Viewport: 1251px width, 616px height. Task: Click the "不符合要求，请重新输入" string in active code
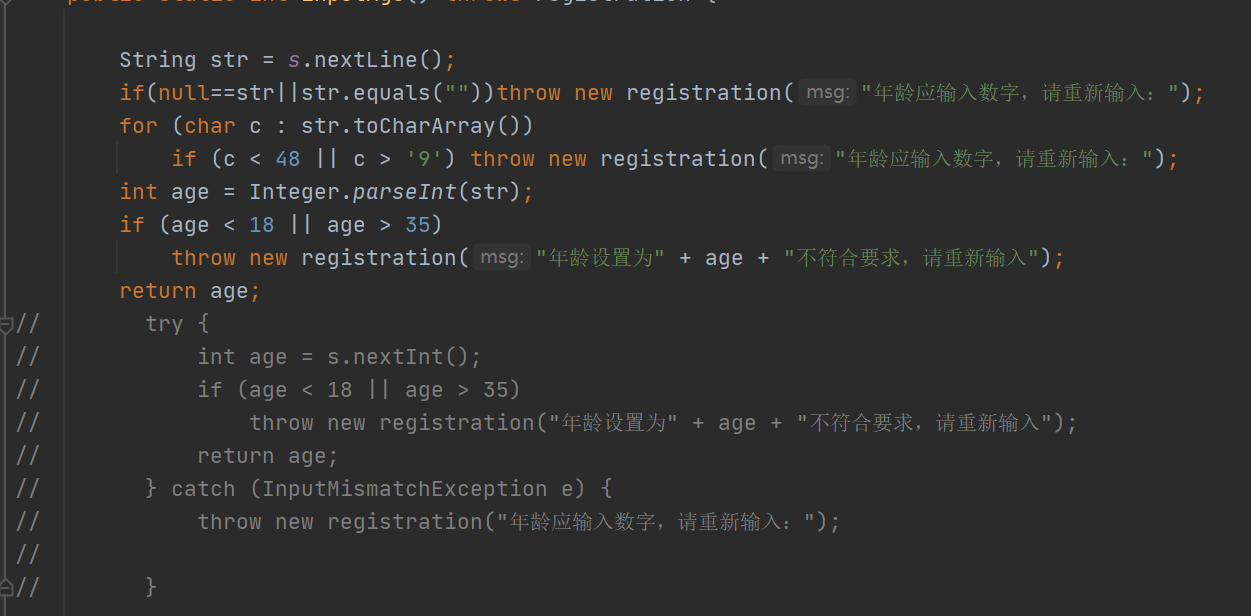(911, 258)
